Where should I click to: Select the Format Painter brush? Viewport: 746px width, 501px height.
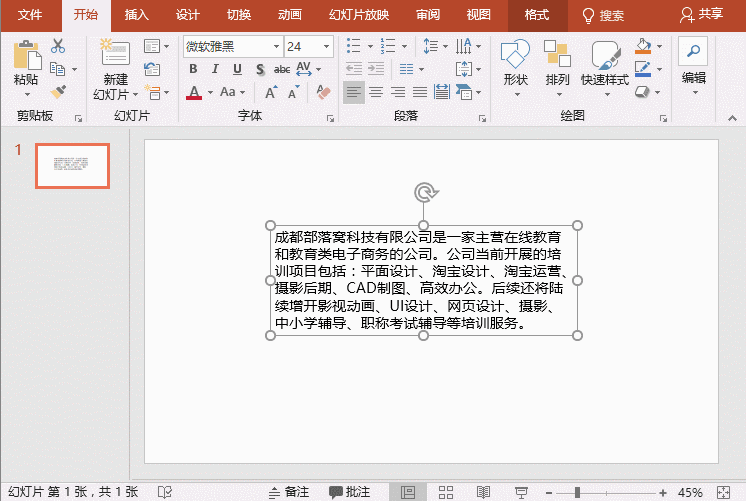click(58, 91)
